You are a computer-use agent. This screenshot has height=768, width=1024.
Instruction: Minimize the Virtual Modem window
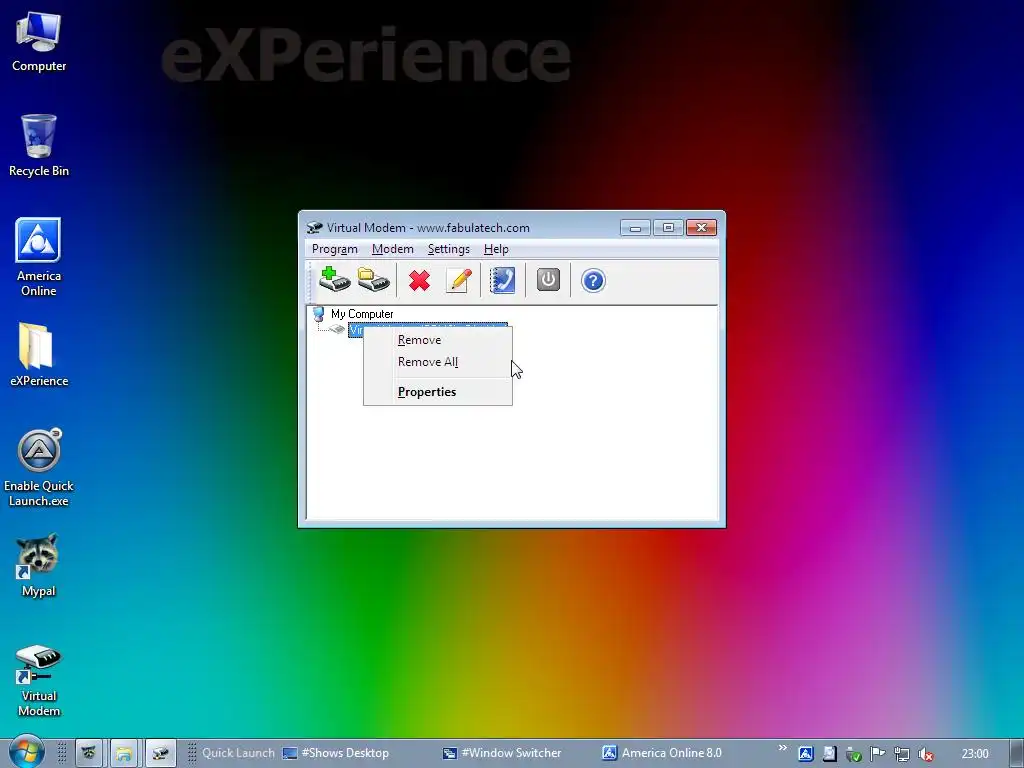[x=635, y=227]
